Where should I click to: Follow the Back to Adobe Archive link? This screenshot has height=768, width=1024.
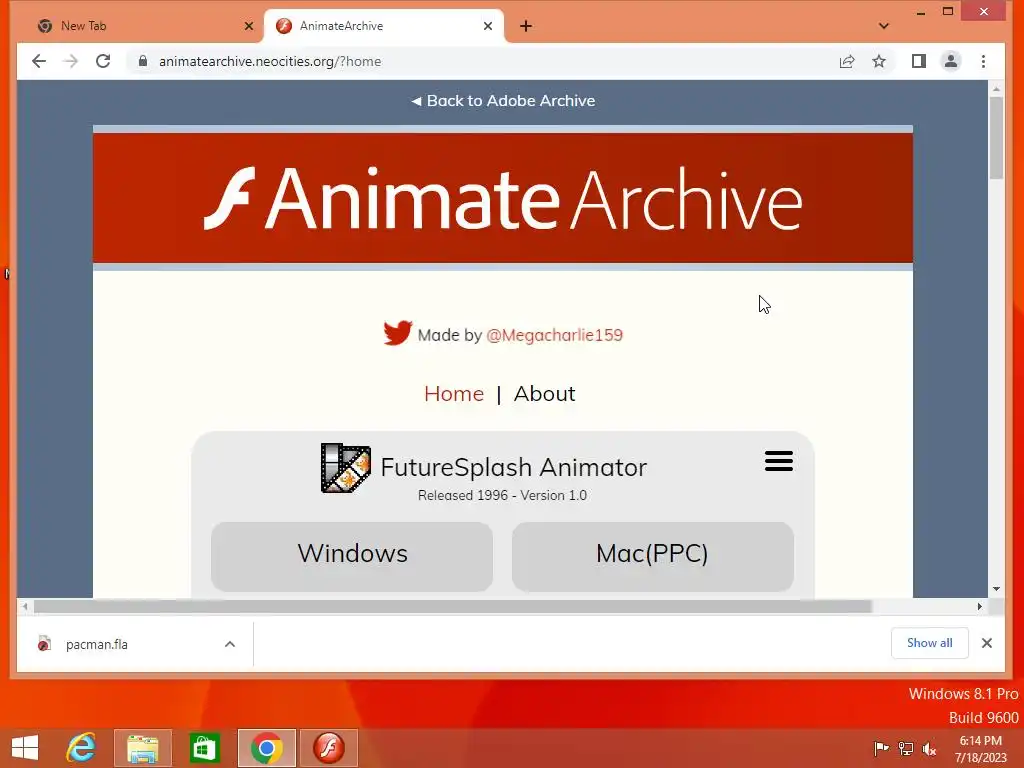(x=503, y=101)
